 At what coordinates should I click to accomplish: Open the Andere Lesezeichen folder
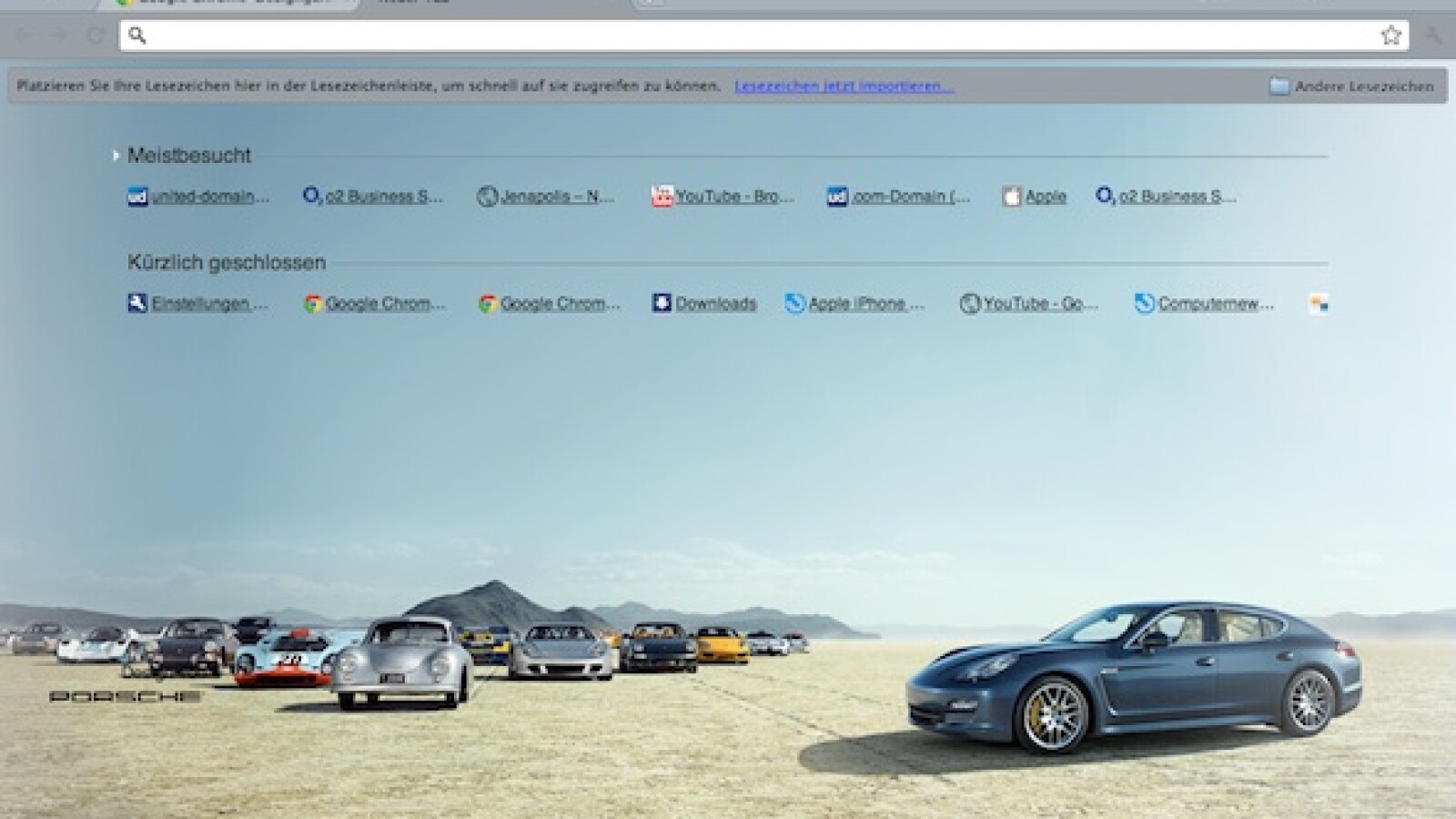point(1353,86)
